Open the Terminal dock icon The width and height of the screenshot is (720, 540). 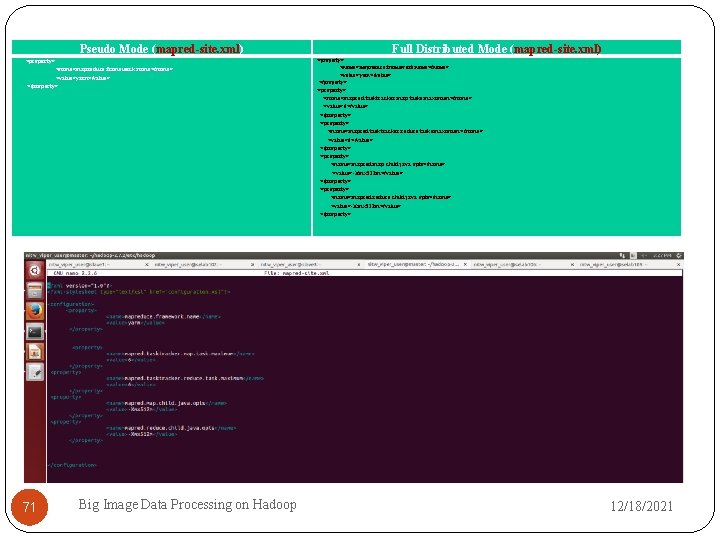pyautogui.click(x=35, y=332)
